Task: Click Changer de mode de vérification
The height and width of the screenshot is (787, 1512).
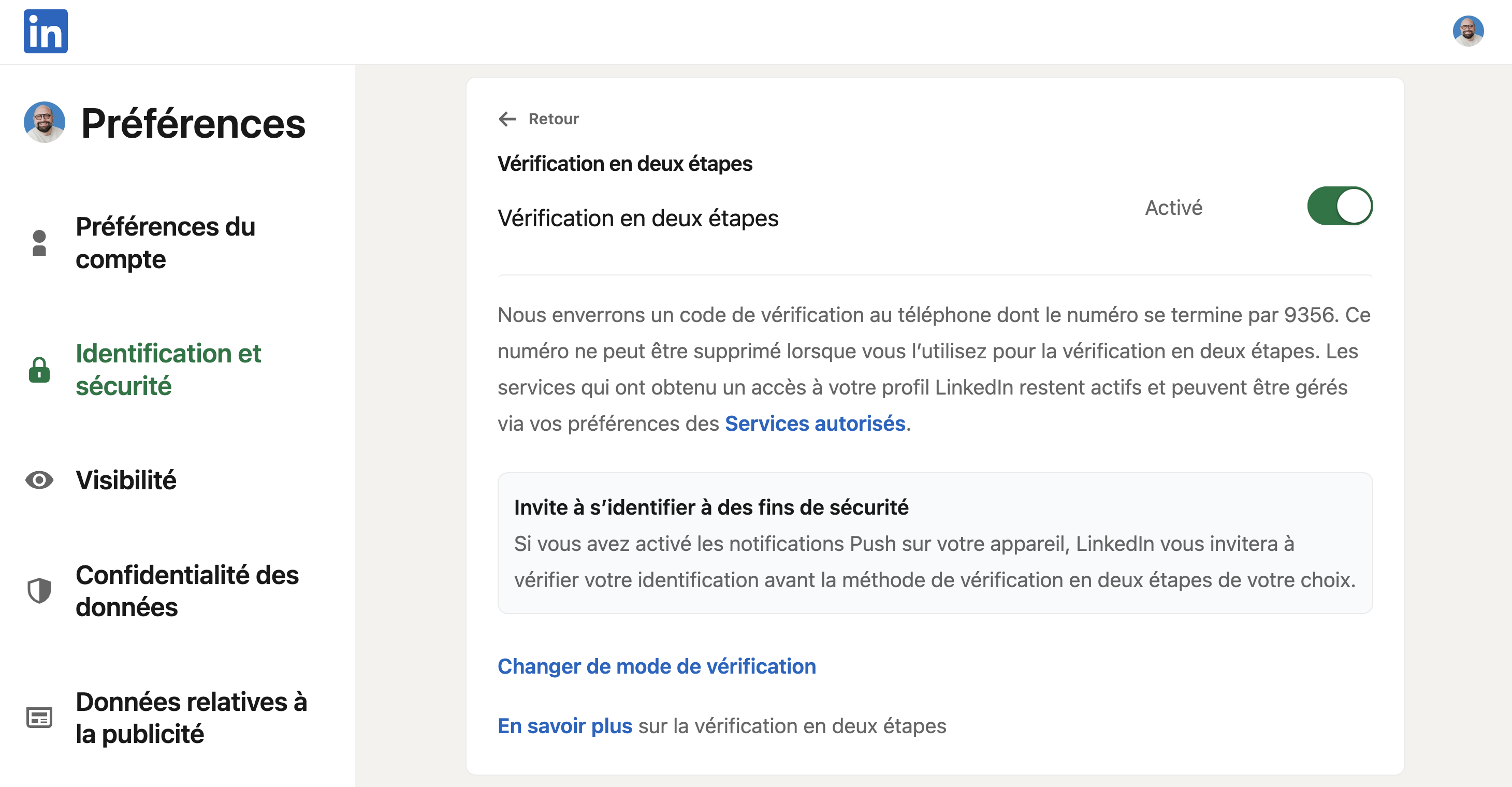Action: (x=657, y=666)
